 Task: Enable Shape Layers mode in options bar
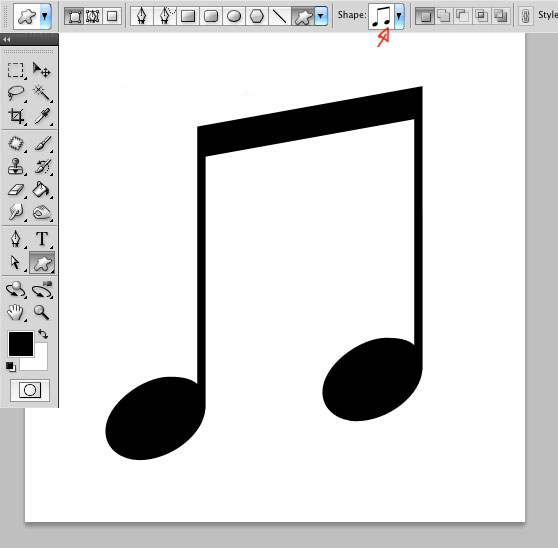[x=74, y=16]
